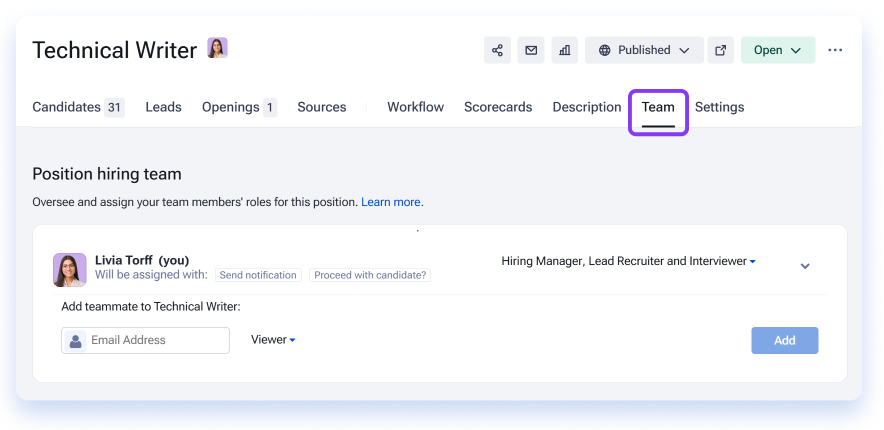Click the Add teammate to Technical Writer label
Image resolution: width=884 pixels, height=430 pixels.
pos(151,307)
